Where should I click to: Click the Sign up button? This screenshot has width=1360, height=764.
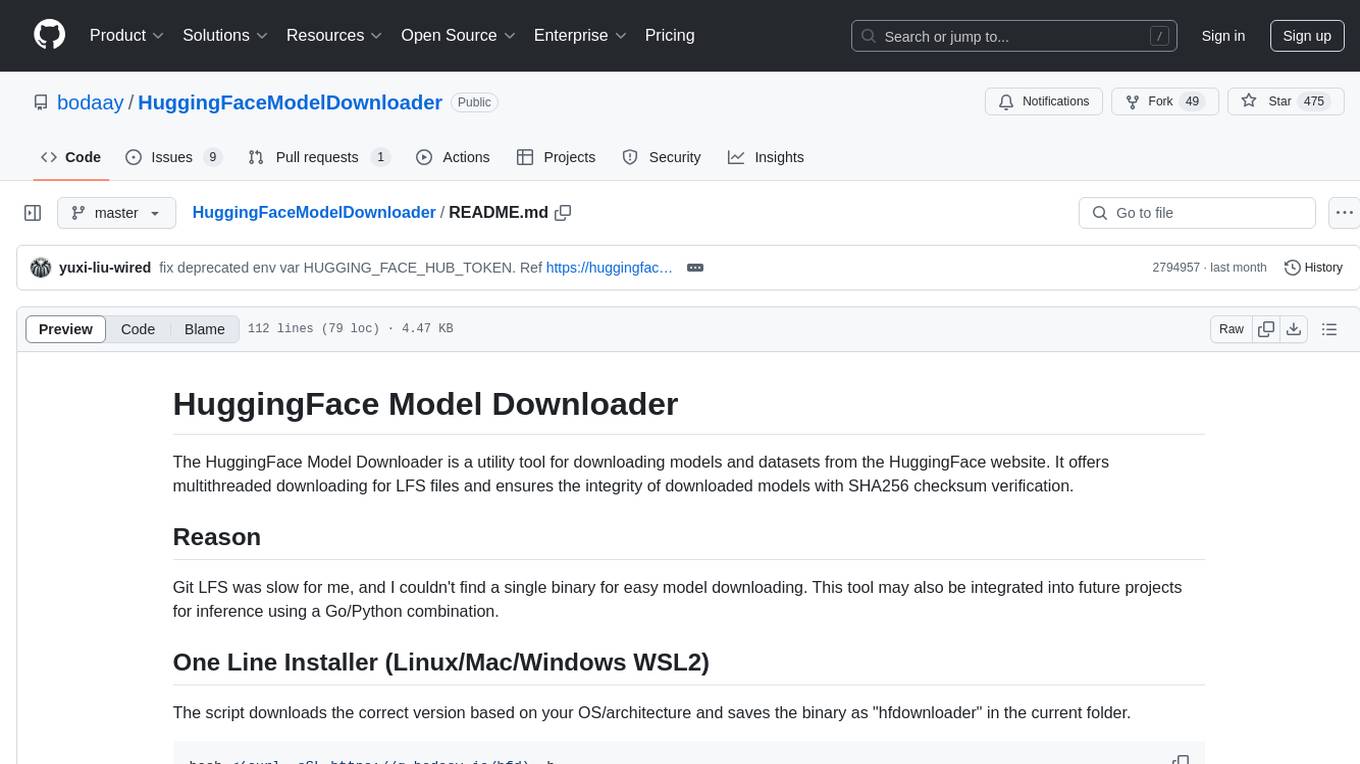coord(1307,36)
